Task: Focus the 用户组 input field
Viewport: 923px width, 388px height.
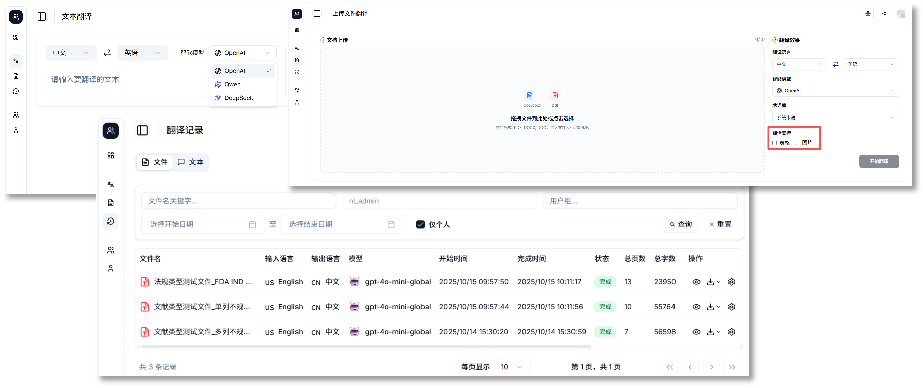Action: [640, 201]
